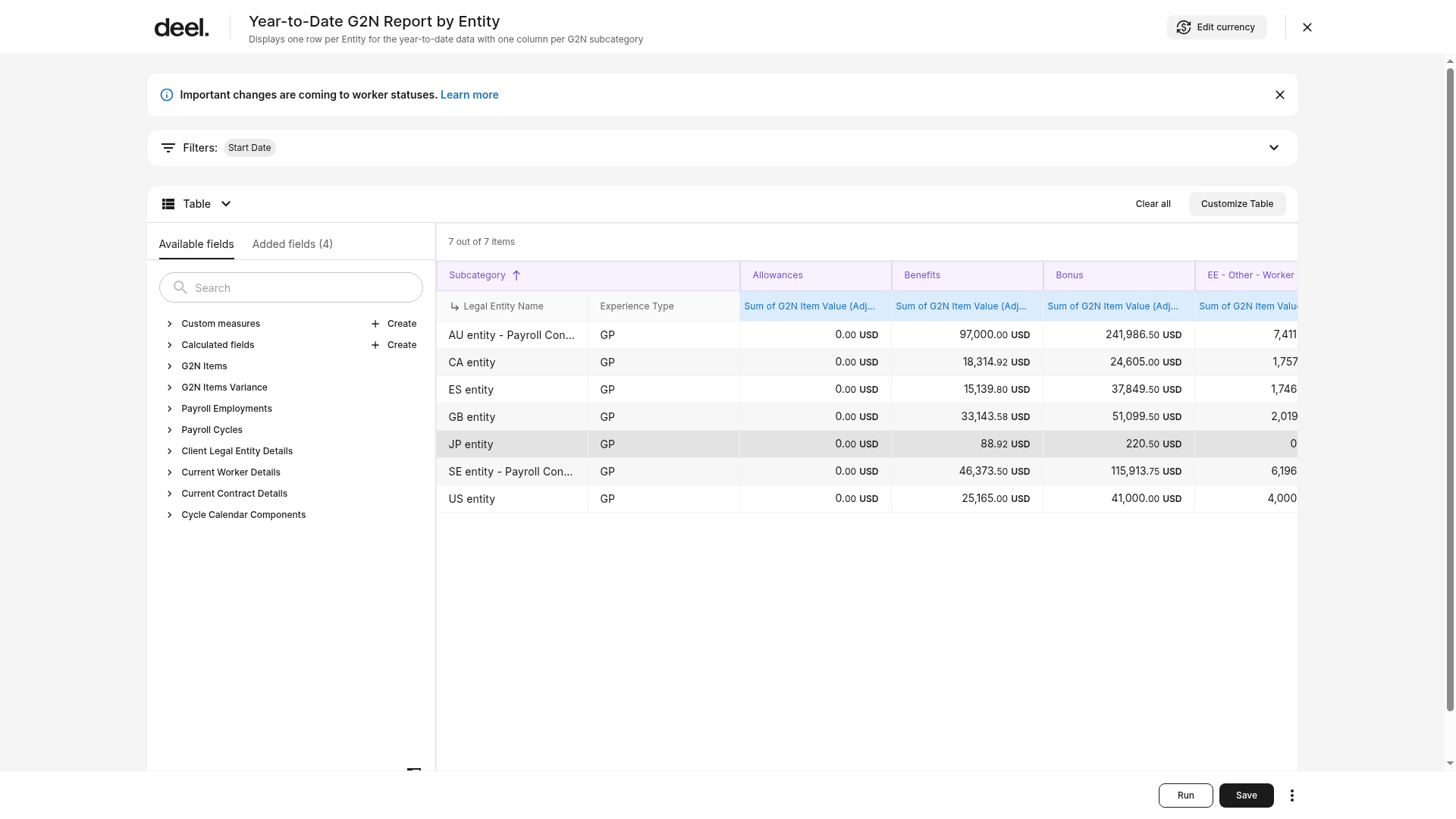Open the Learn more link
Image resolution: width=1456 pixels, height=819 pixels.
tap(469, 95)
